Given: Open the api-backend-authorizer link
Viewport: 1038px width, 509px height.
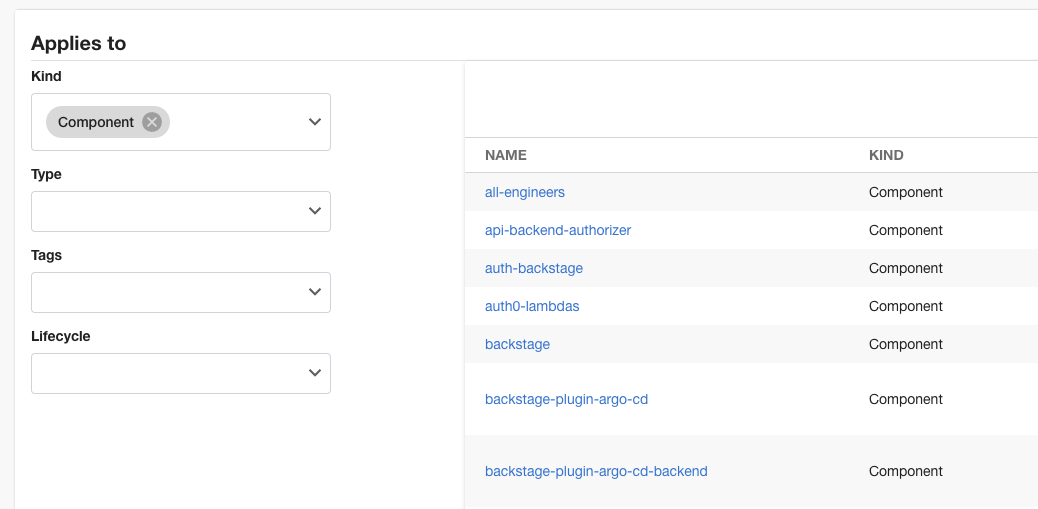Looking at the screenshot, I should pos(558,230).
